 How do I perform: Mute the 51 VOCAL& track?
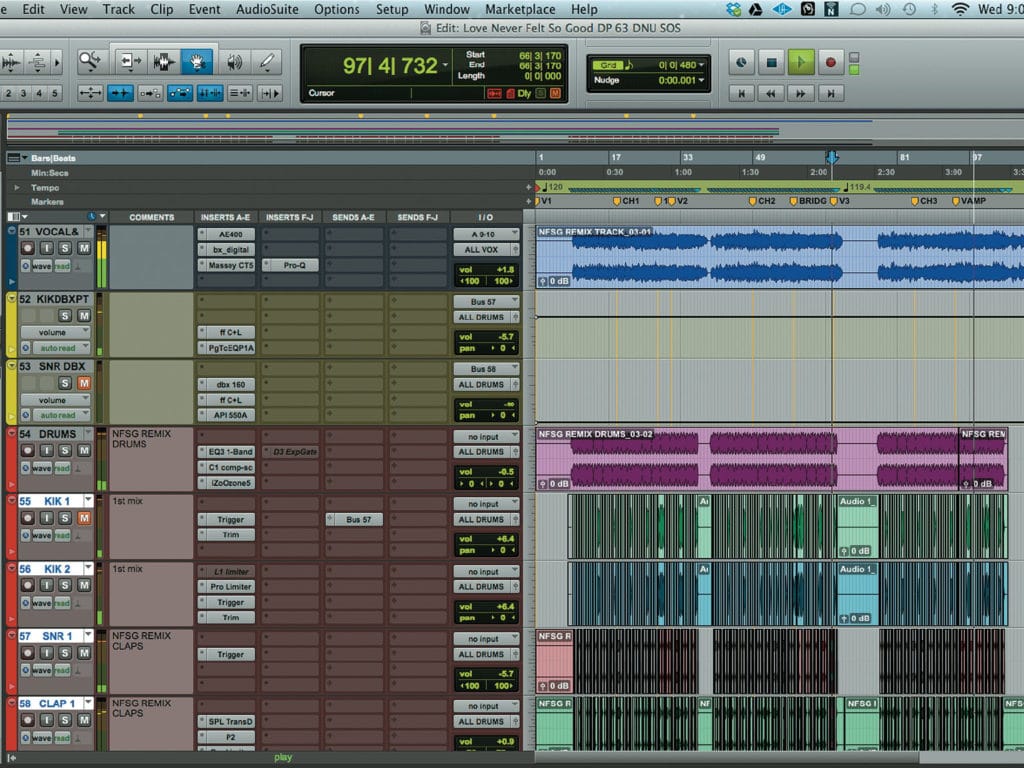(x=84, y=248)
